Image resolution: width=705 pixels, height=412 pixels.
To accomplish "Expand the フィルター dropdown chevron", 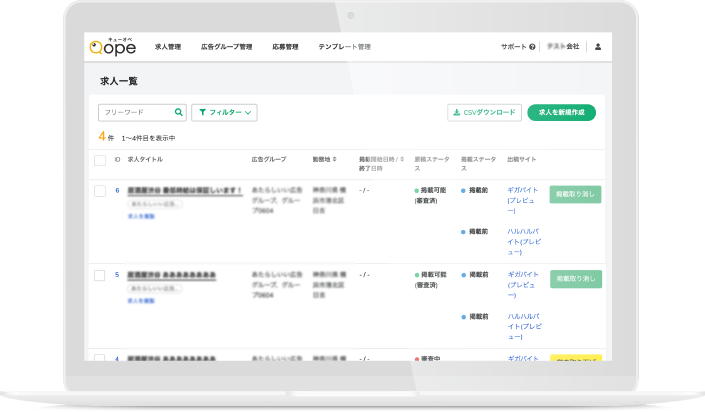I will pyautogui.click(x=248, y=113).
